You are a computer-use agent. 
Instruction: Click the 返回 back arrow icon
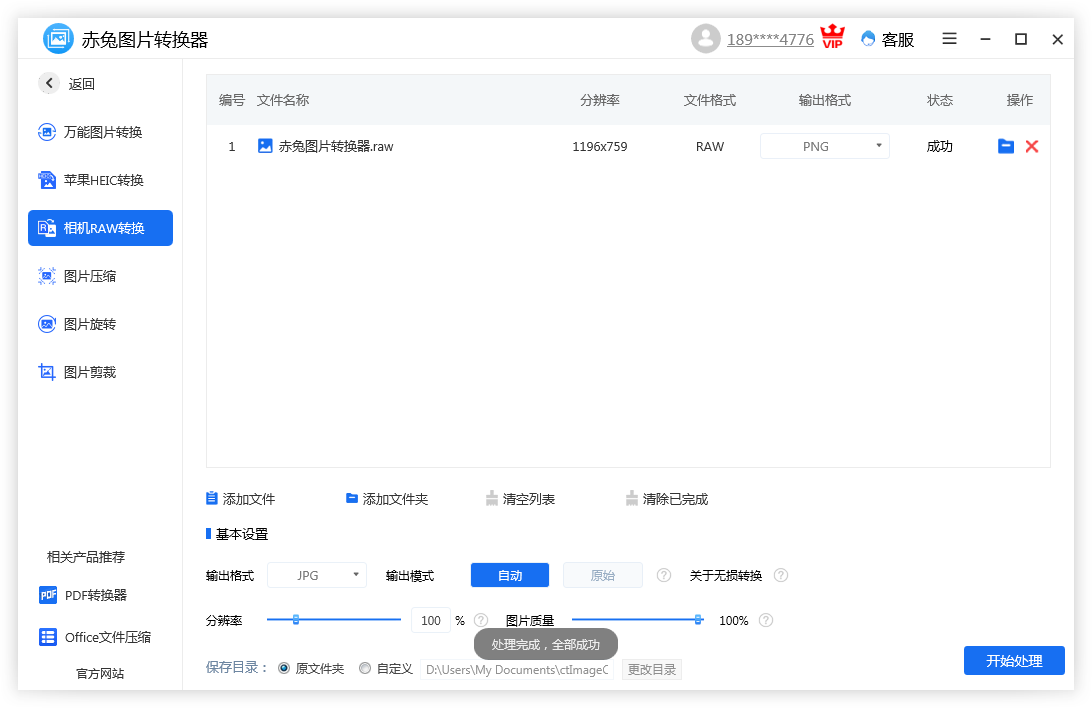[x=49, y=84]
